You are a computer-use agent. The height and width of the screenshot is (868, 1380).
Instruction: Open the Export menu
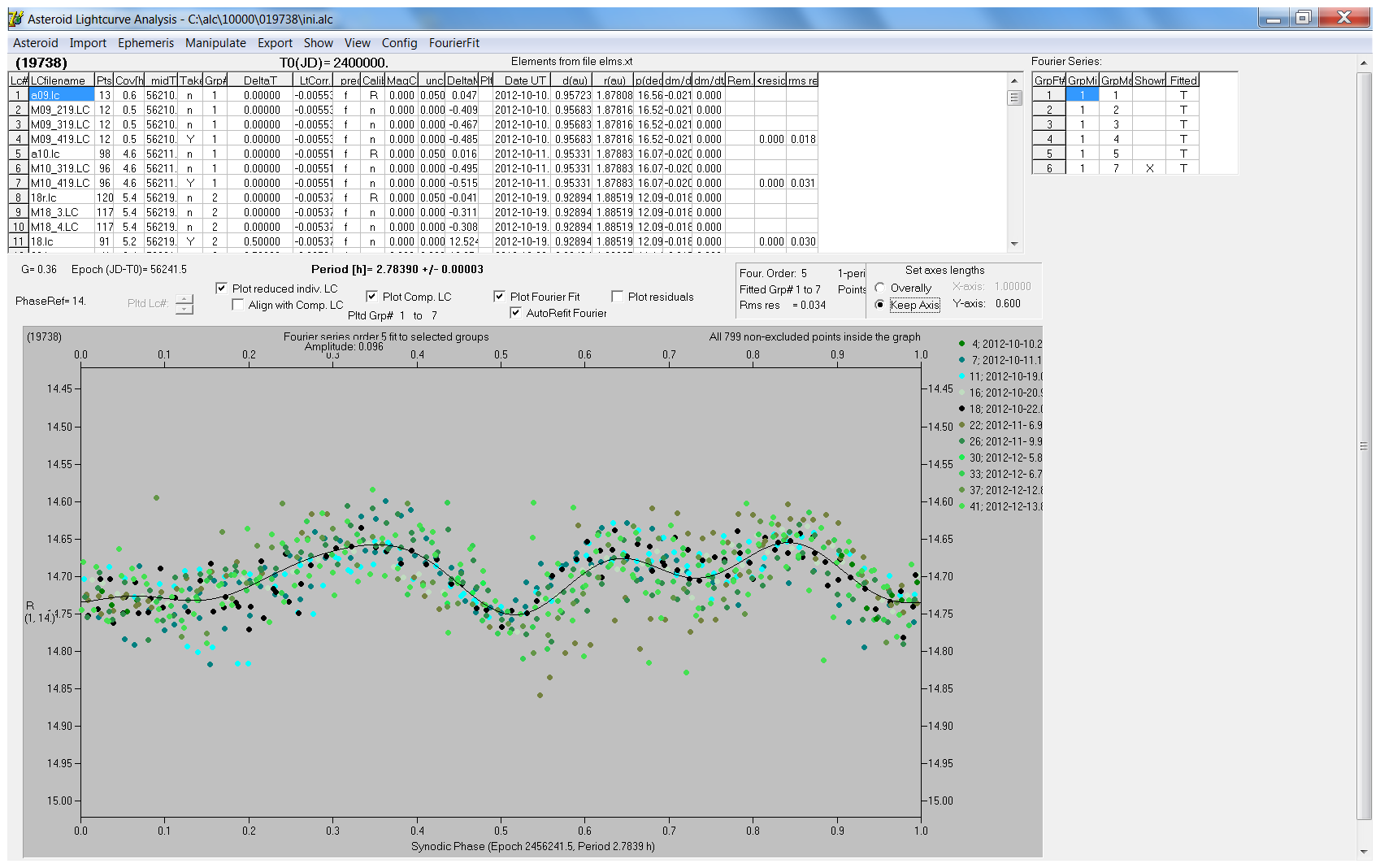click(x=275, y=43)
